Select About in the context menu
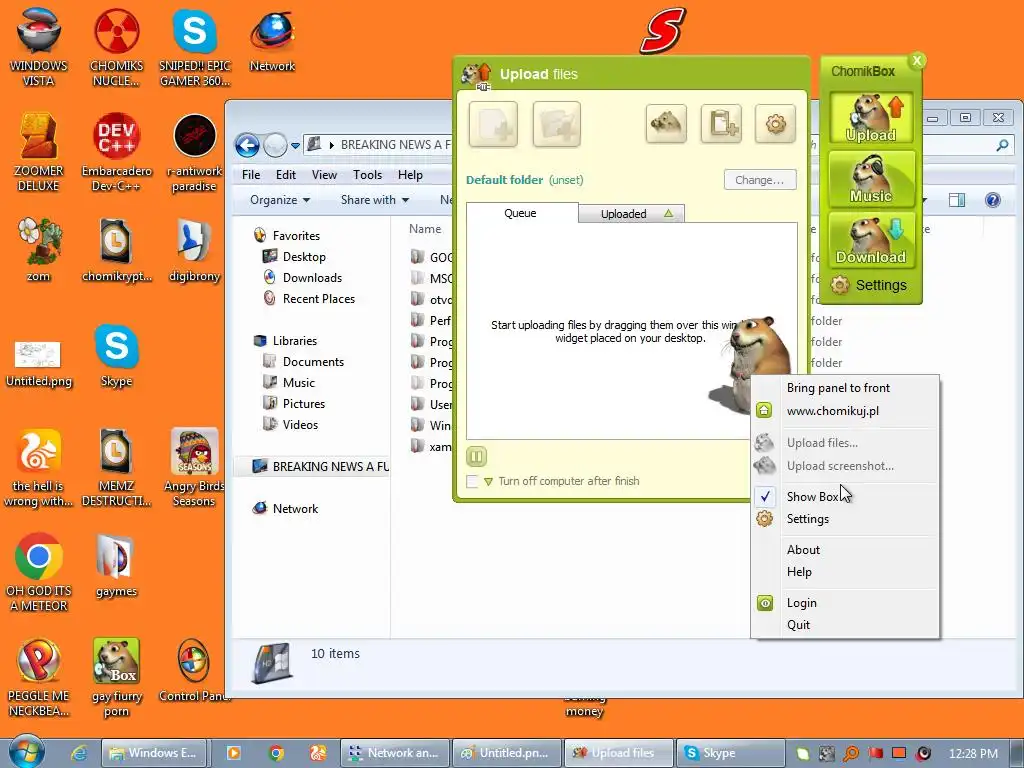The image size is (1024, 768). pyautogui.click(x=803, y=550)
